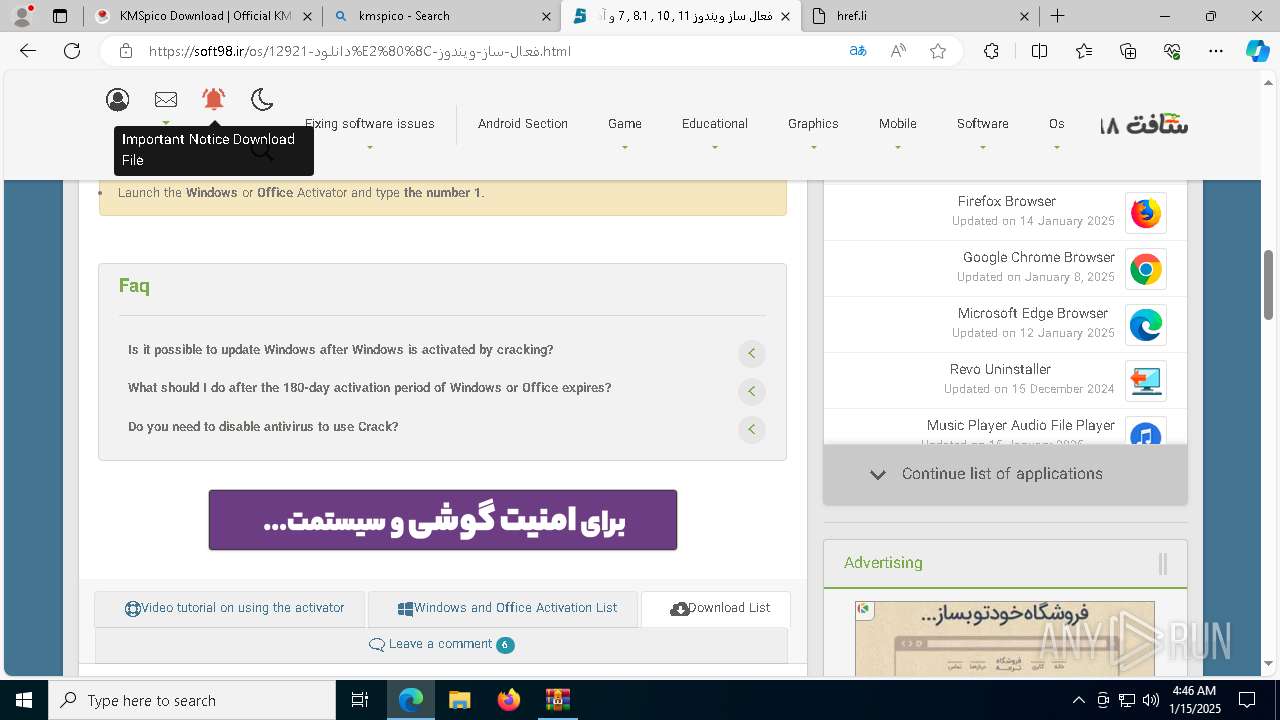The image size is (1280, 720).
Task: Switch to Windows and Office Activation List tab
Action: coord(503,609)
